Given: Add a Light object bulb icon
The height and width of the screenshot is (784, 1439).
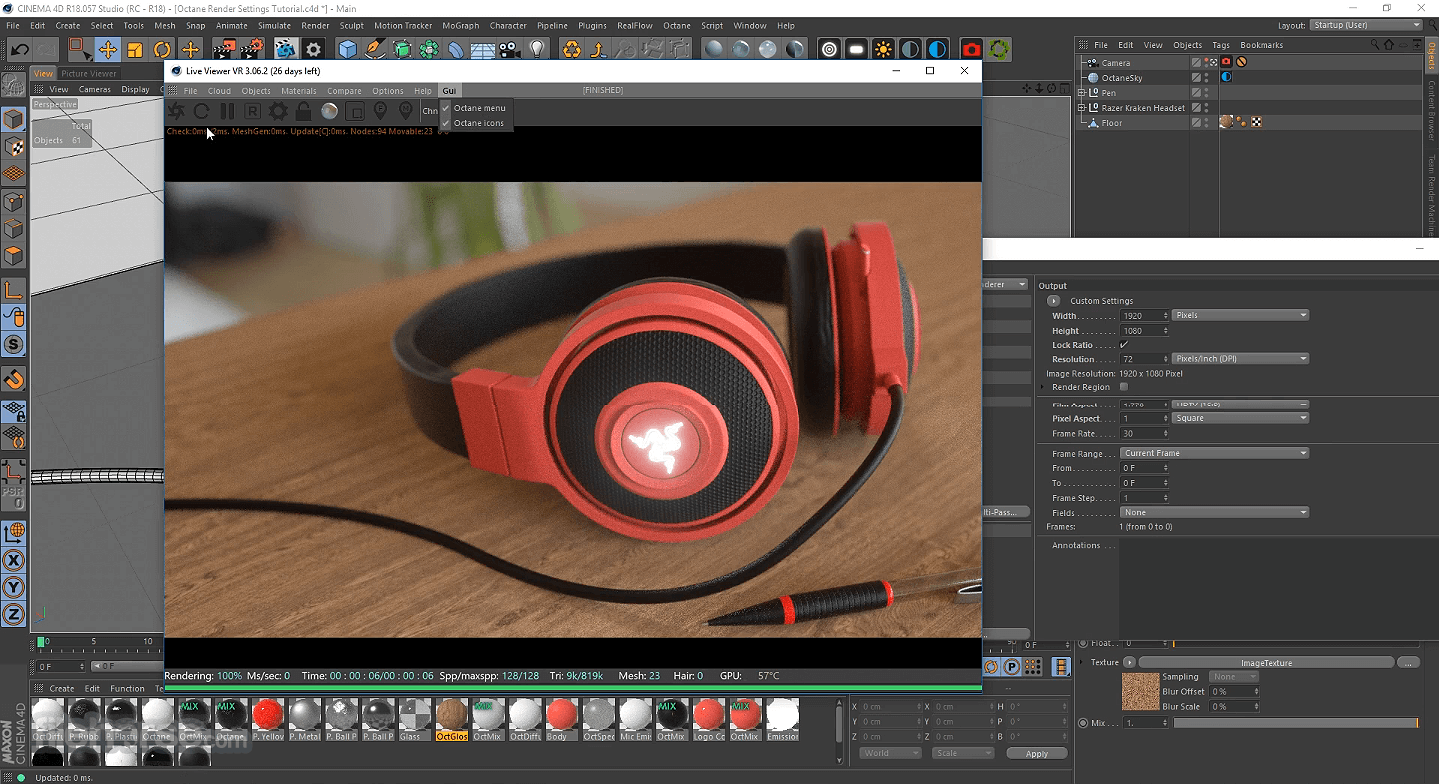Looking at the screenshot, I should tap(537, 49).
